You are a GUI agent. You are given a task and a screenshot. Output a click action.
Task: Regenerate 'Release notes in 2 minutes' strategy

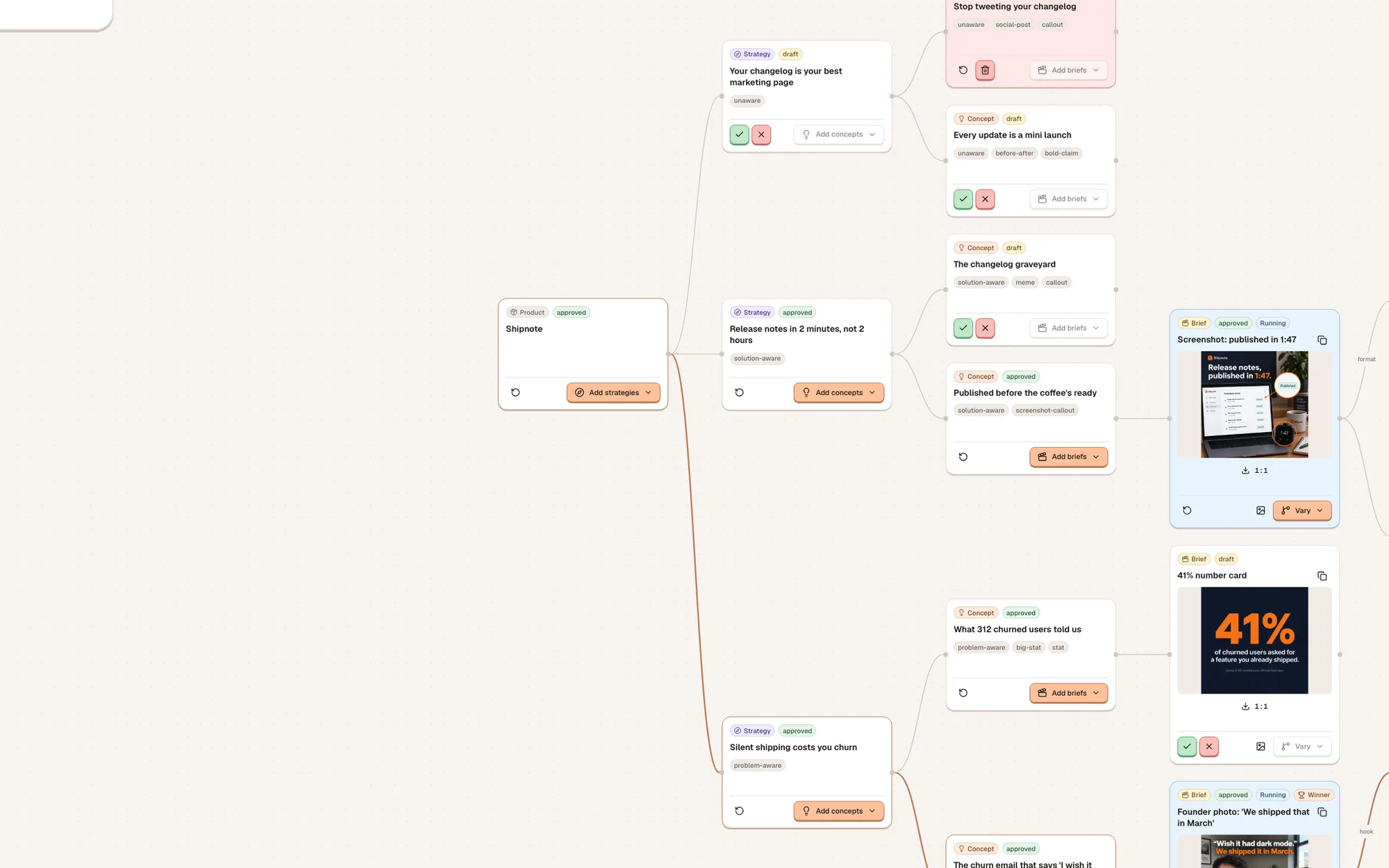point(739,392)
